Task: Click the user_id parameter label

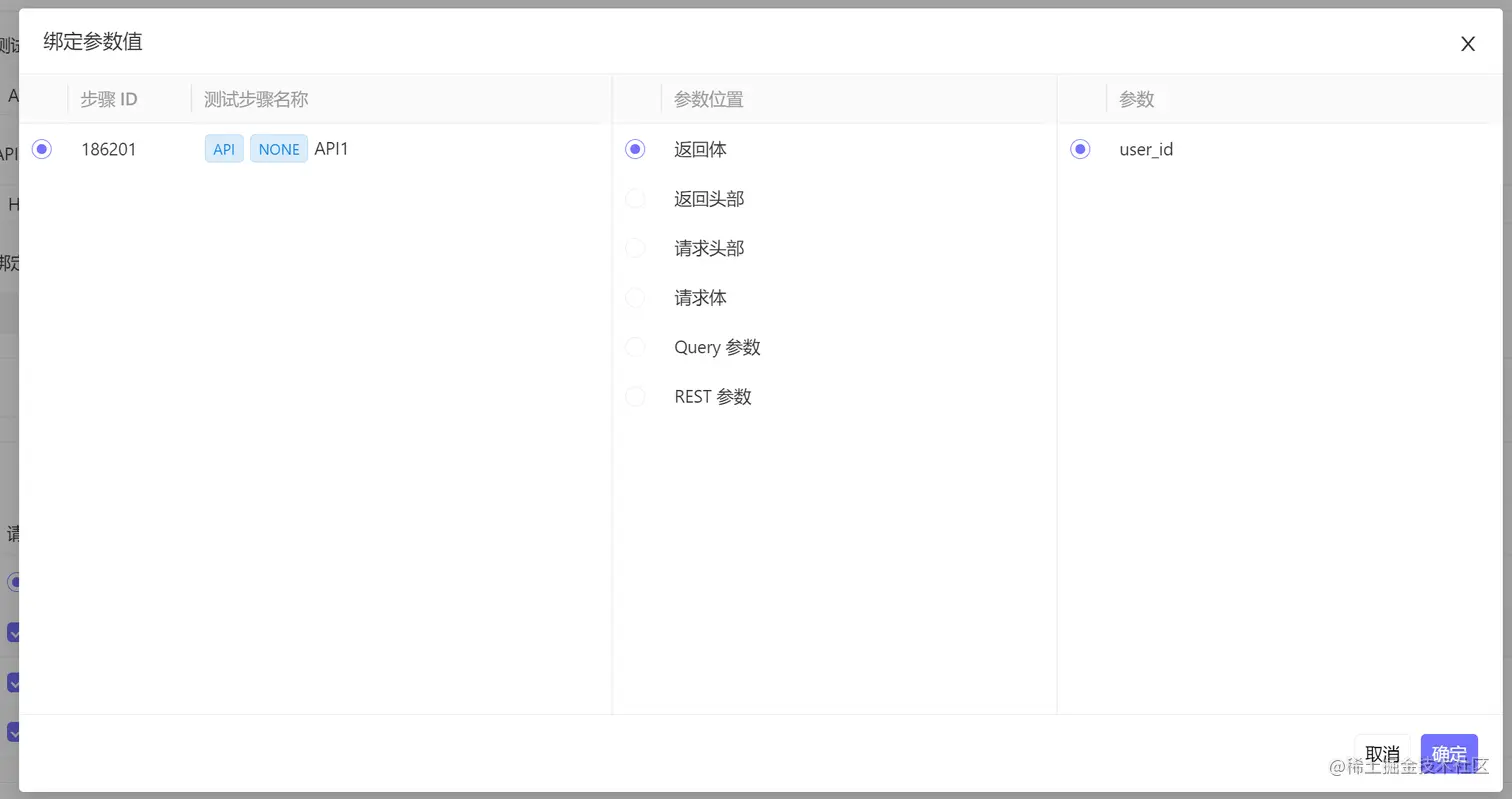Action: tap(1146, 150)
